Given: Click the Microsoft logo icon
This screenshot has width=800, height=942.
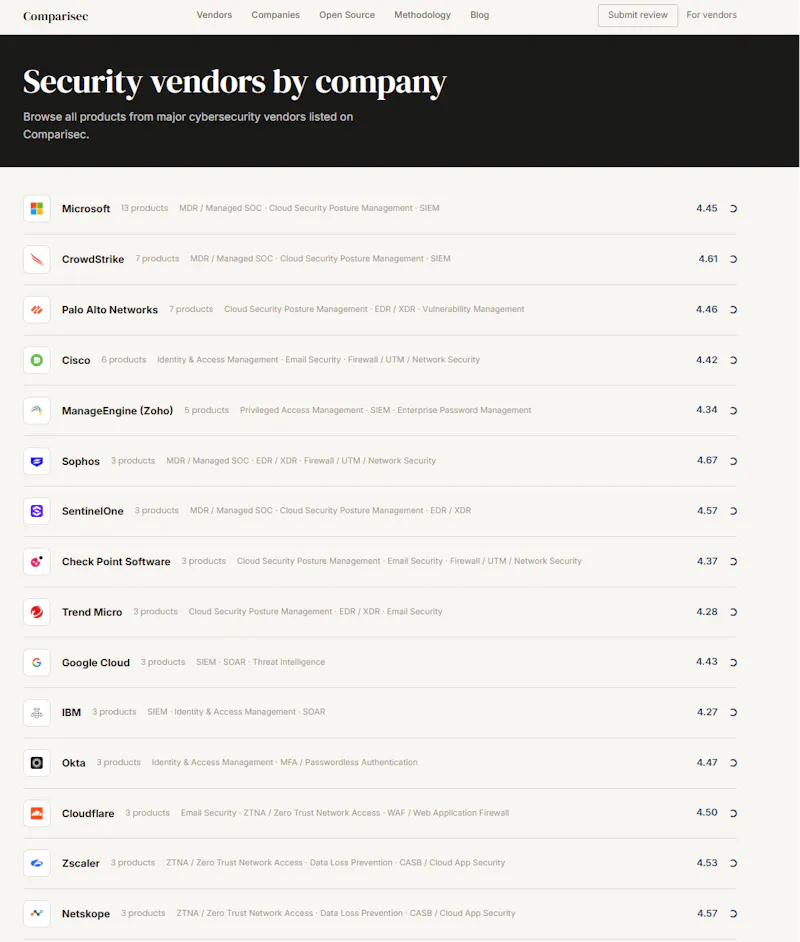Looking at the screenshot, I should click(x=37, y=208).
